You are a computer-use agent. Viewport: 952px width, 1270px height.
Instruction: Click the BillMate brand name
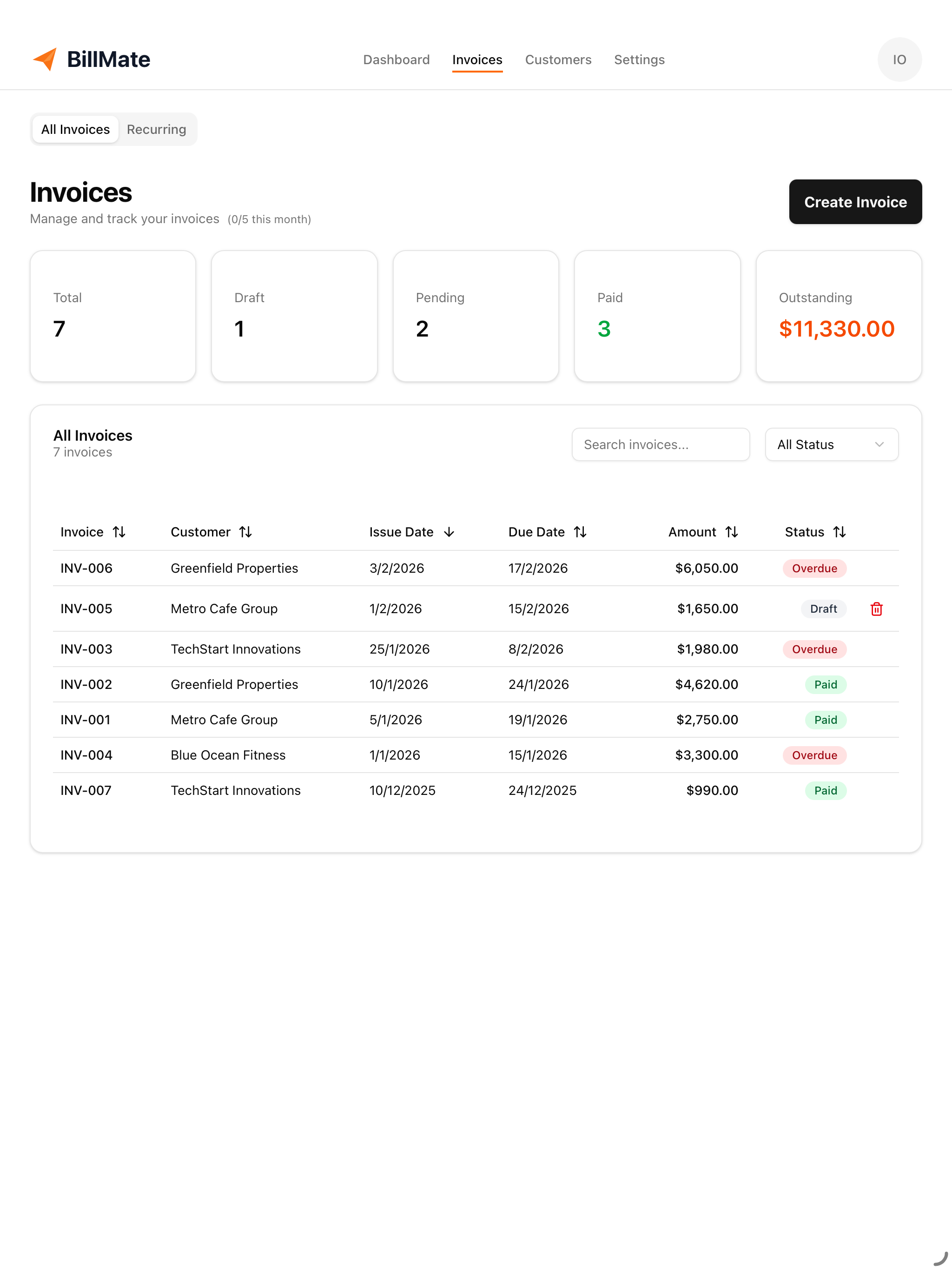click(x=108, y=59)
